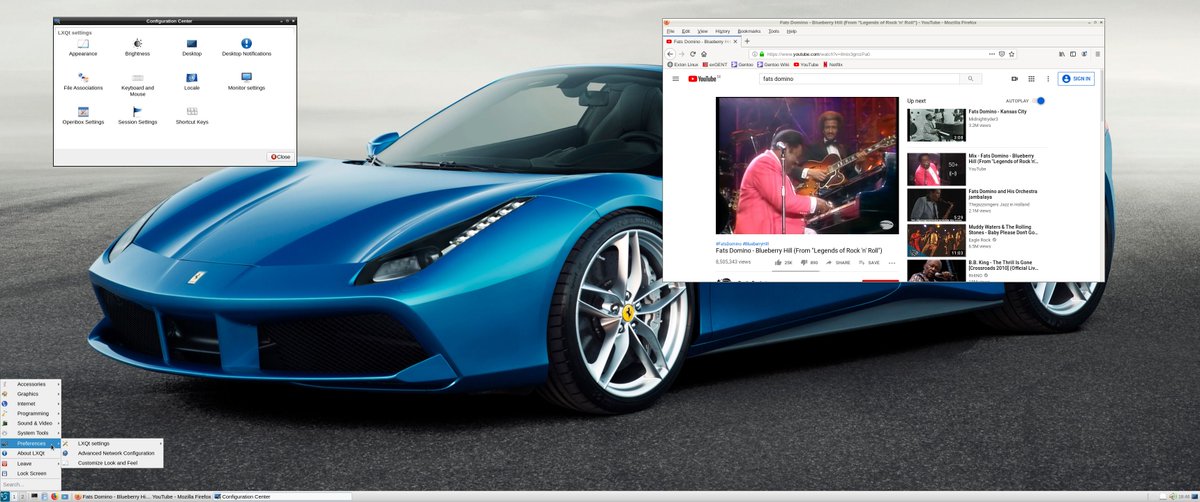Click YouTube search field with fats domino

pos(858,78)
